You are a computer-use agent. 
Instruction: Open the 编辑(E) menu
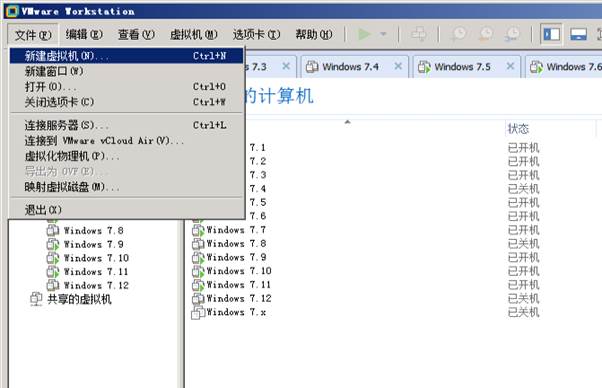point(84,35)
